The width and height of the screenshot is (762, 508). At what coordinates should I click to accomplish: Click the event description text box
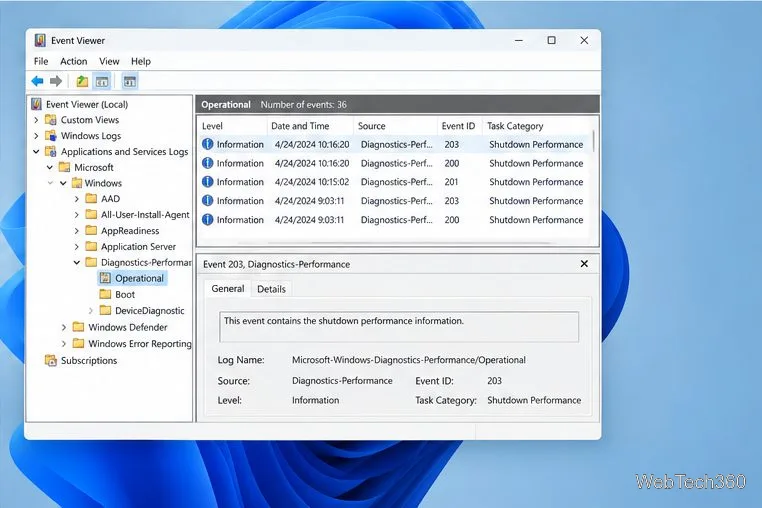398,327
